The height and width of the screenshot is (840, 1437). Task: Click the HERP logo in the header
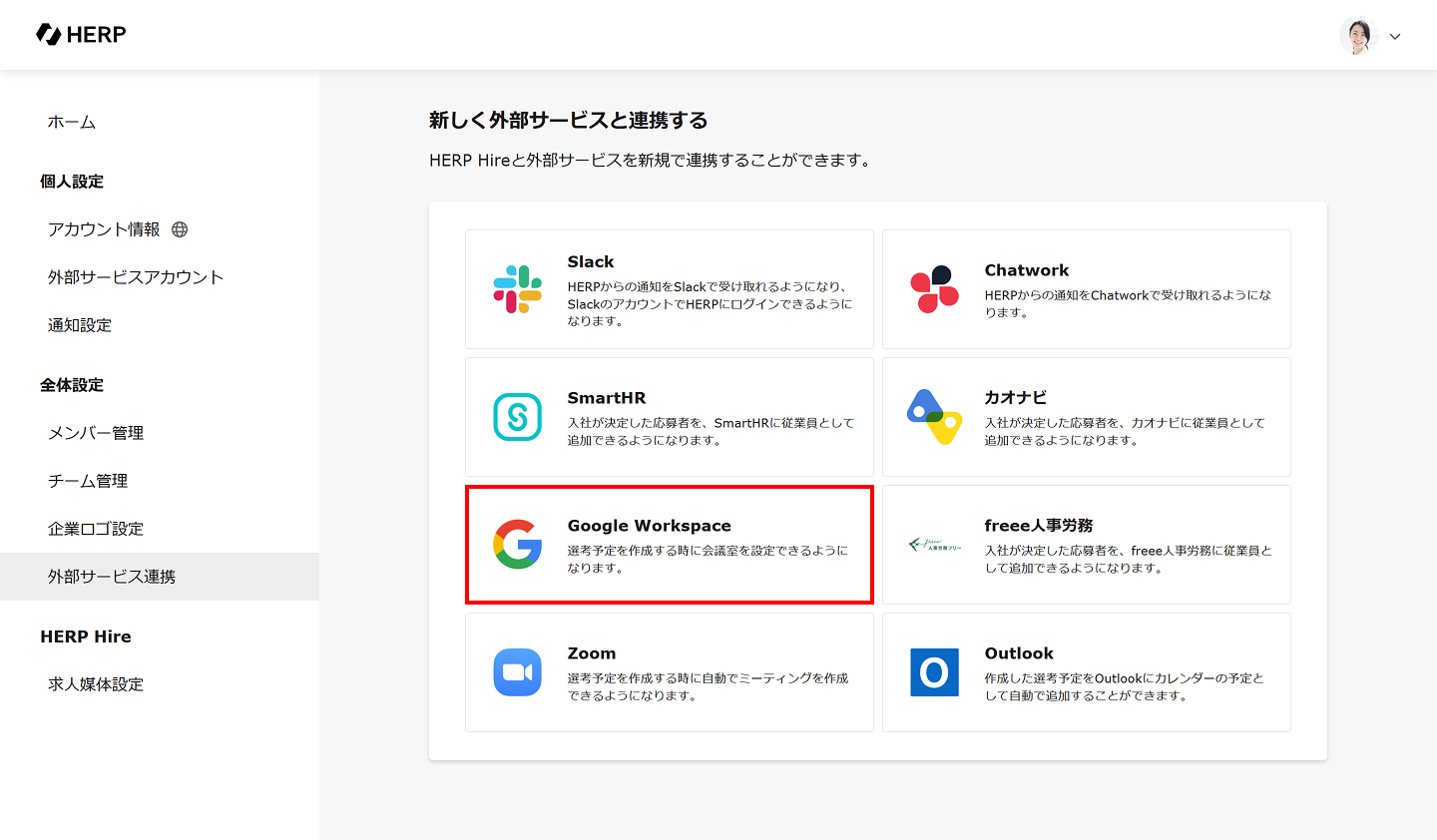coord(81,35)
